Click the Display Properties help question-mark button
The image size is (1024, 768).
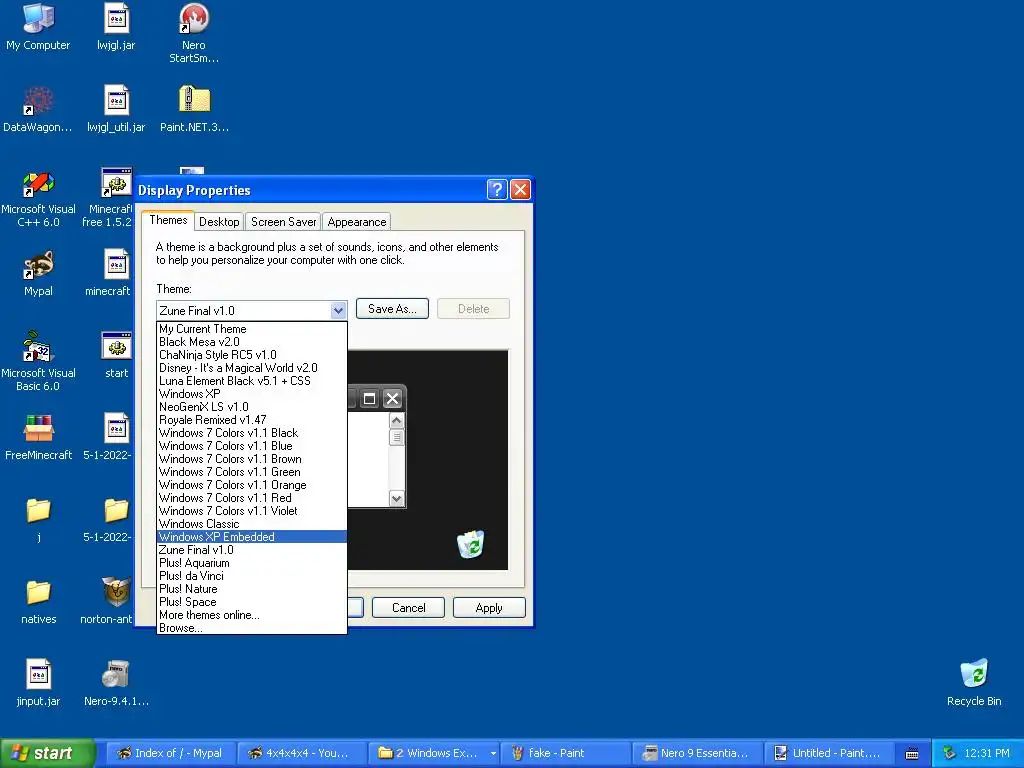coord(496,189)
